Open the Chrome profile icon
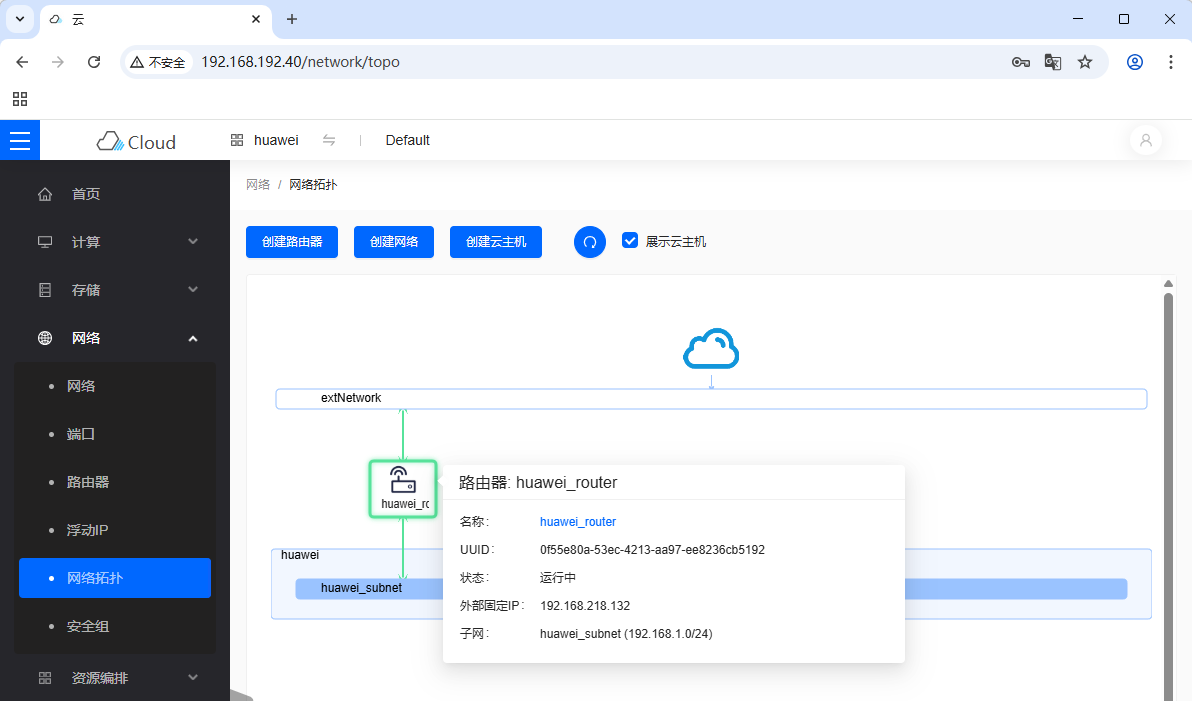 point(1135,62)
